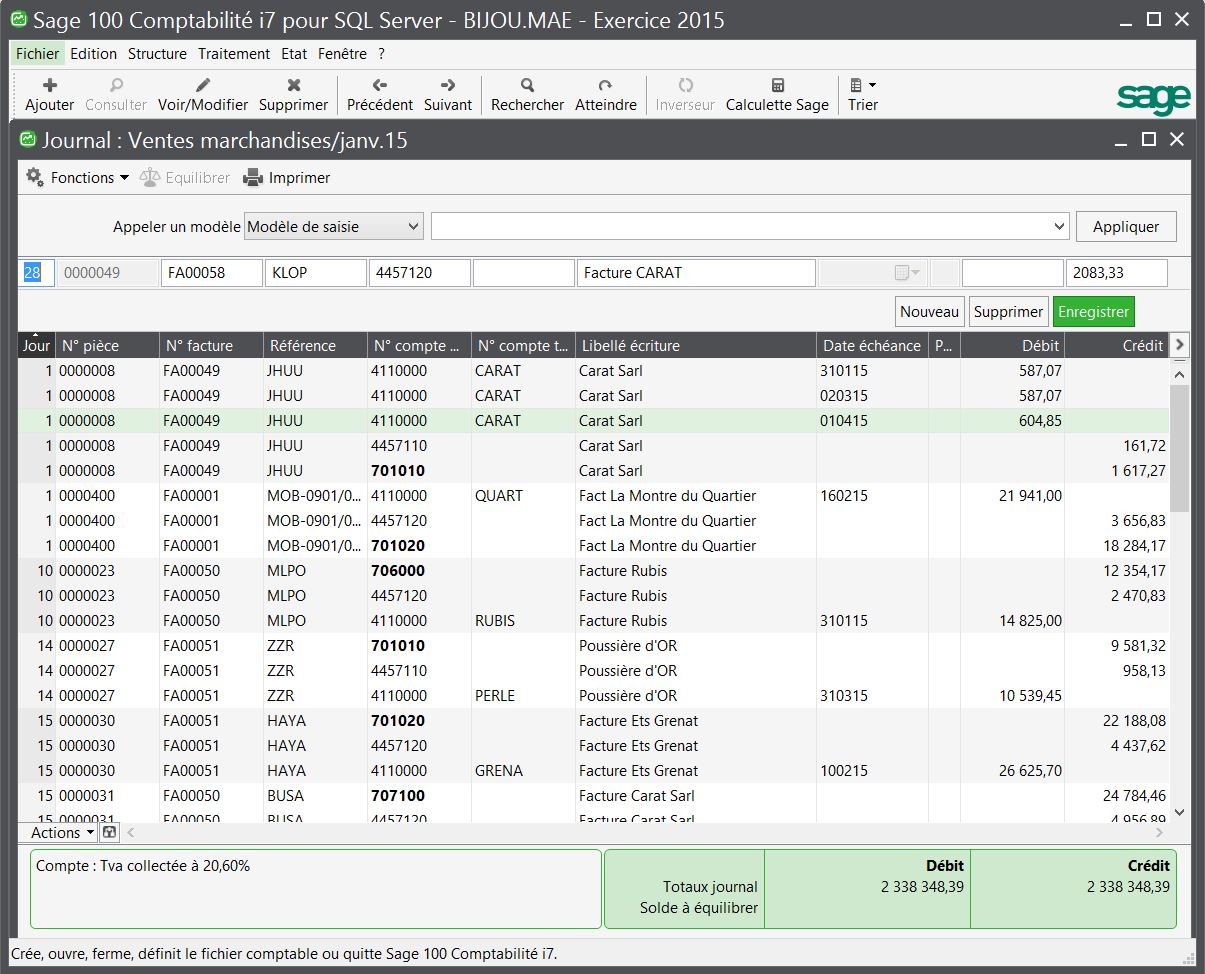1205x974 pixels.
Task: Click the Libellé field Facture CARAT
Action: pyautogui.click(x=696, y=272)
